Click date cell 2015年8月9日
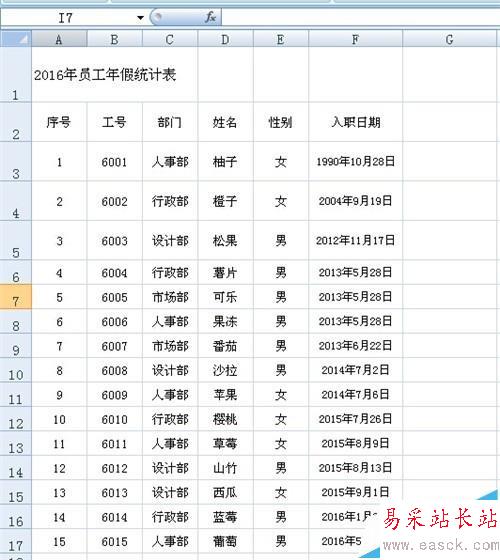The image size is (500, 560). 355,443
